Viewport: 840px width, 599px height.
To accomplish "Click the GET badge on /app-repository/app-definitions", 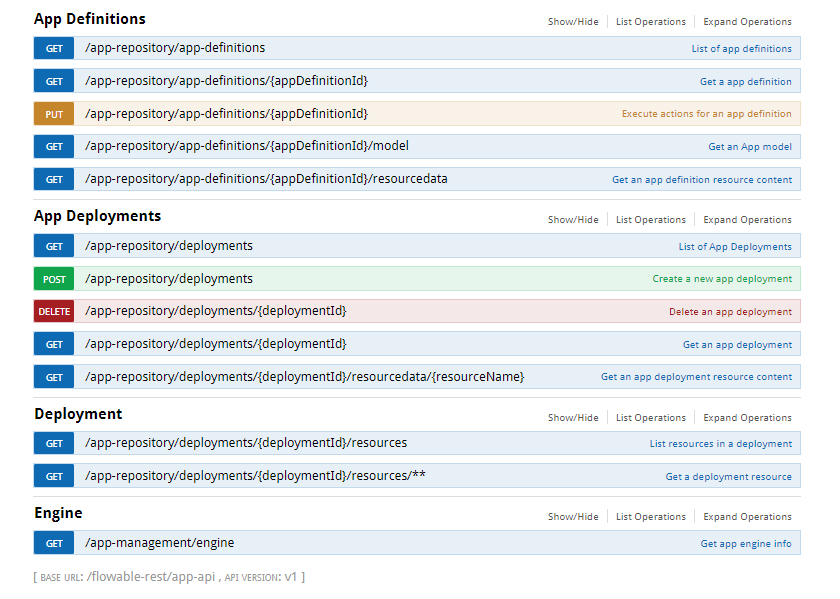I will [53, 47].
